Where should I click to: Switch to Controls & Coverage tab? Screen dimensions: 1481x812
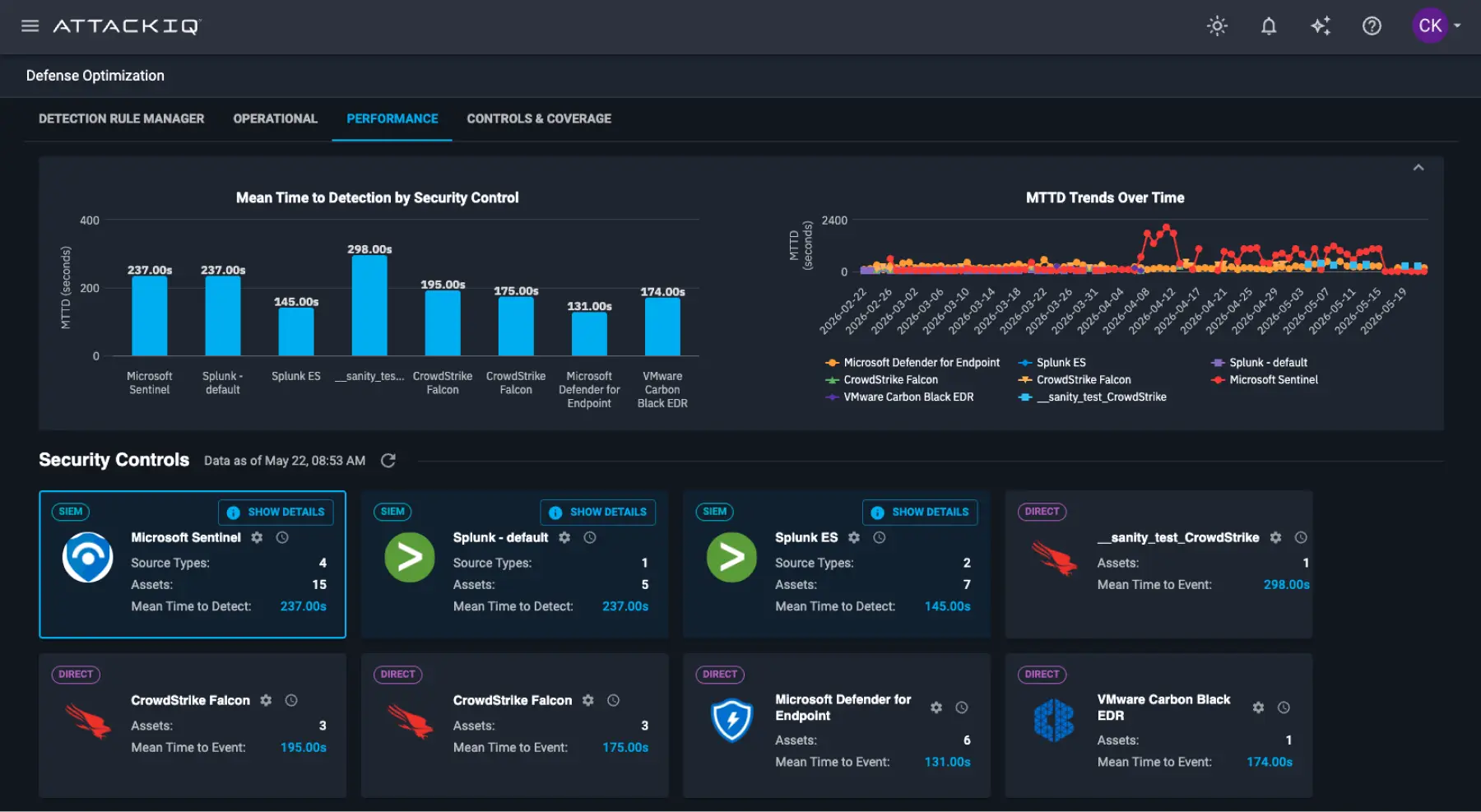(x=539, y=118)
